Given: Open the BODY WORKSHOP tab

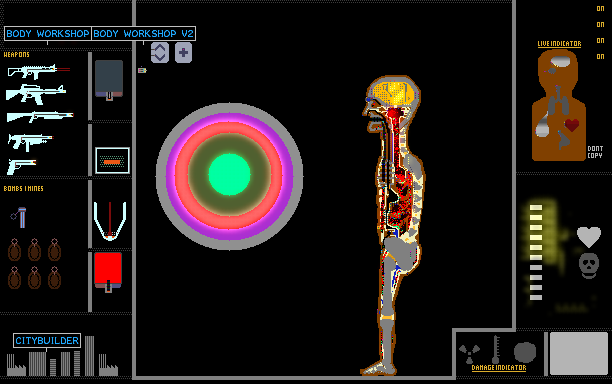Looking at the screenshot, I should 48,34.
